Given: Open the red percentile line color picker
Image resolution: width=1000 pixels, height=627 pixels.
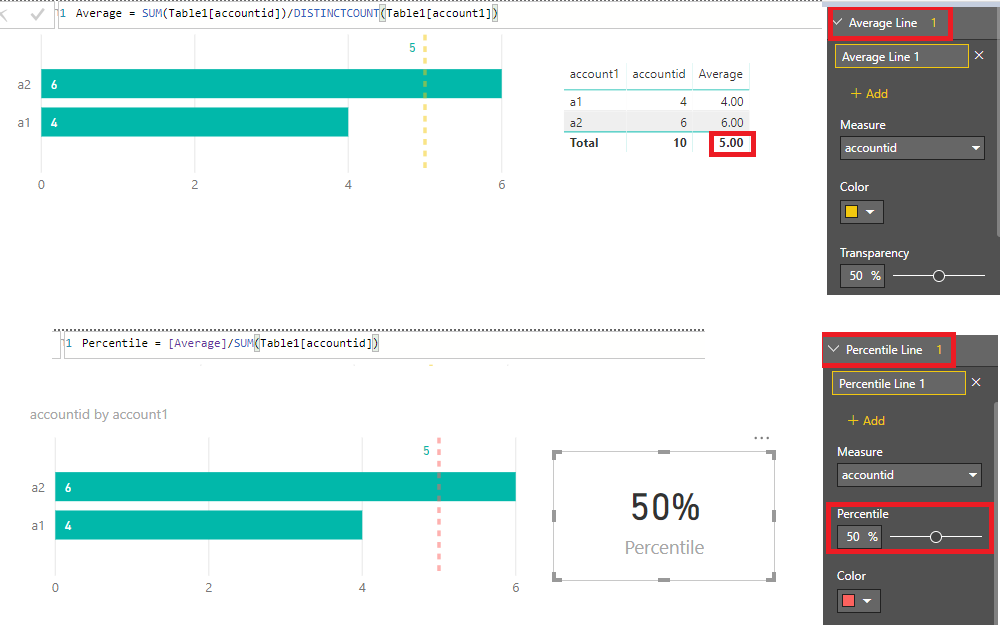Looking at the screenshot, I should tap(858, 600).
